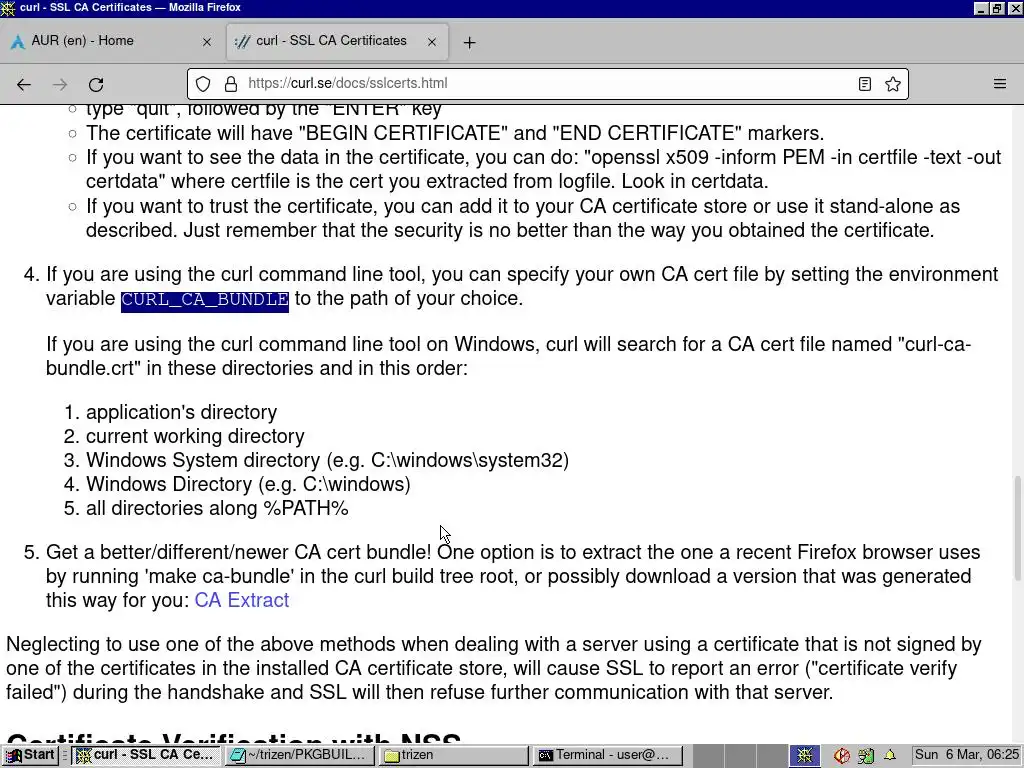Click the highlighted CURL_CA_BUNDLE text
1024x768 pixels.
point(205,299)
